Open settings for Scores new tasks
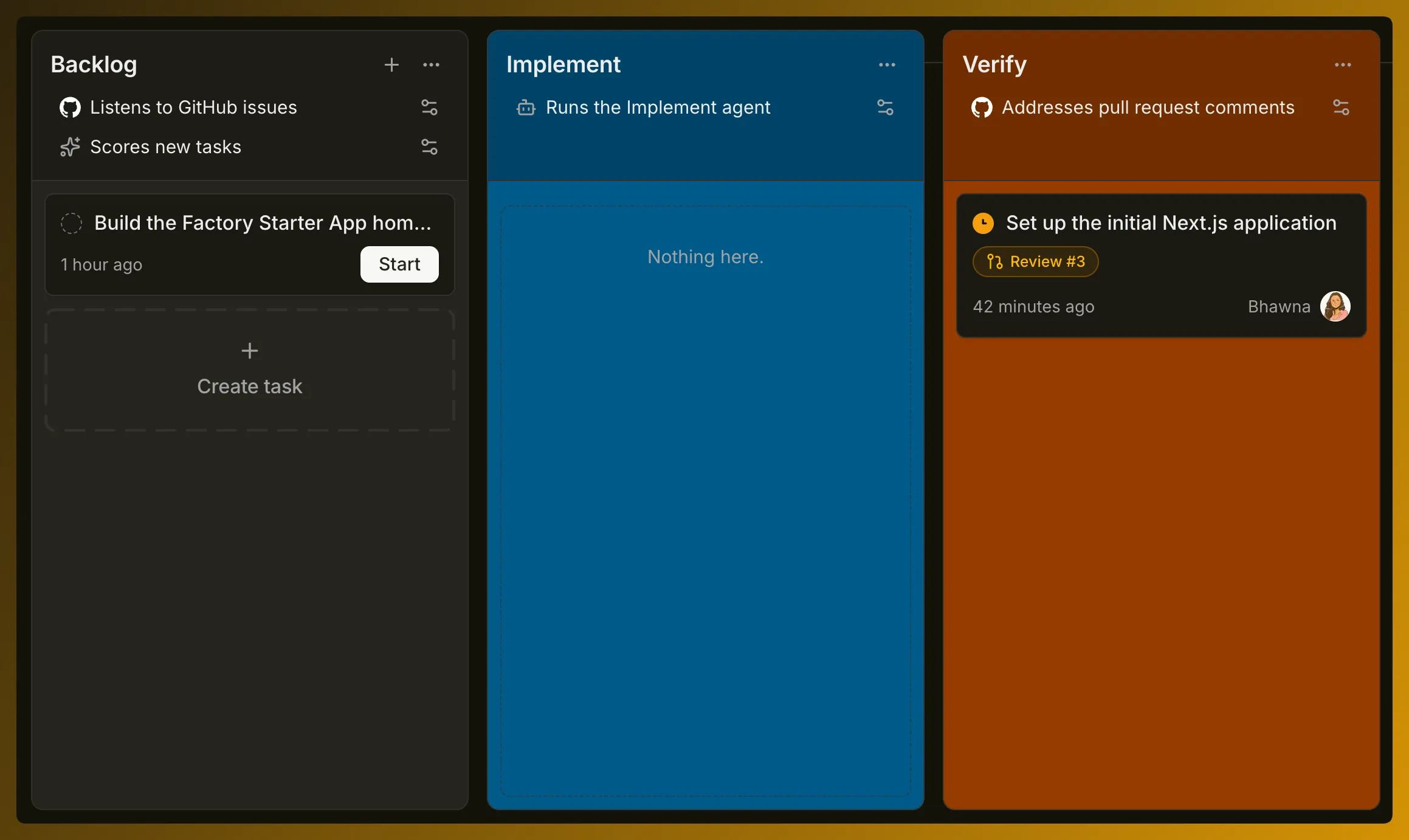 429,146
